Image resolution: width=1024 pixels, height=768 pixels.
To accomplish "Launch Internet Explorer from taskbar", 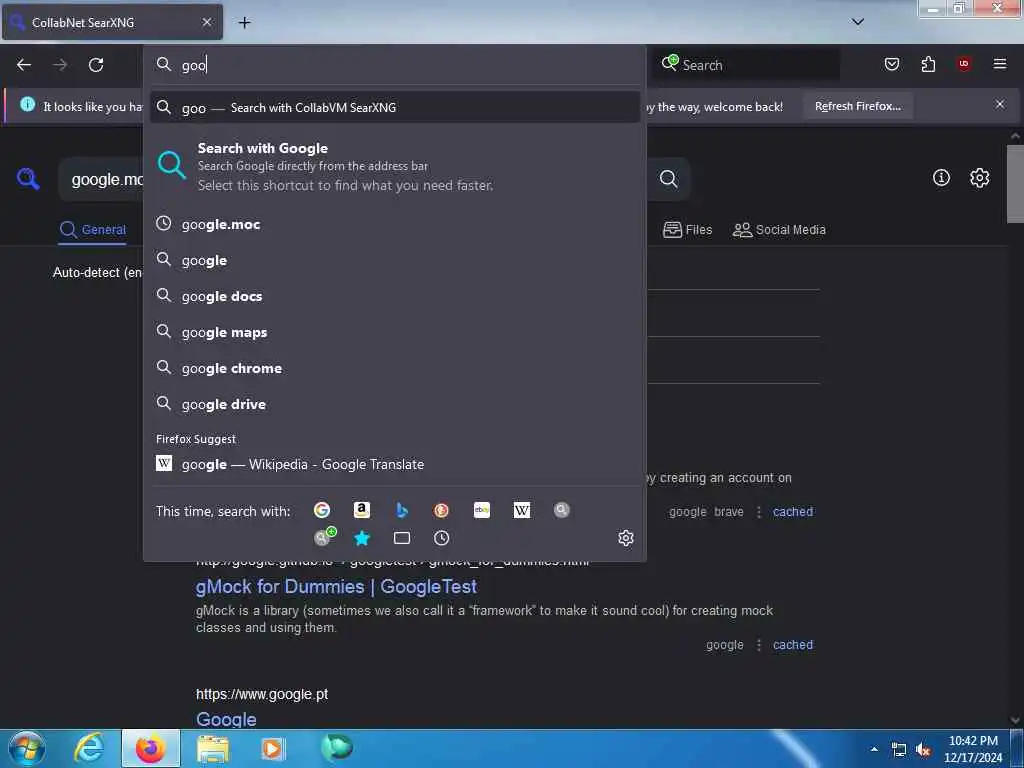I will tap(89, 748).
